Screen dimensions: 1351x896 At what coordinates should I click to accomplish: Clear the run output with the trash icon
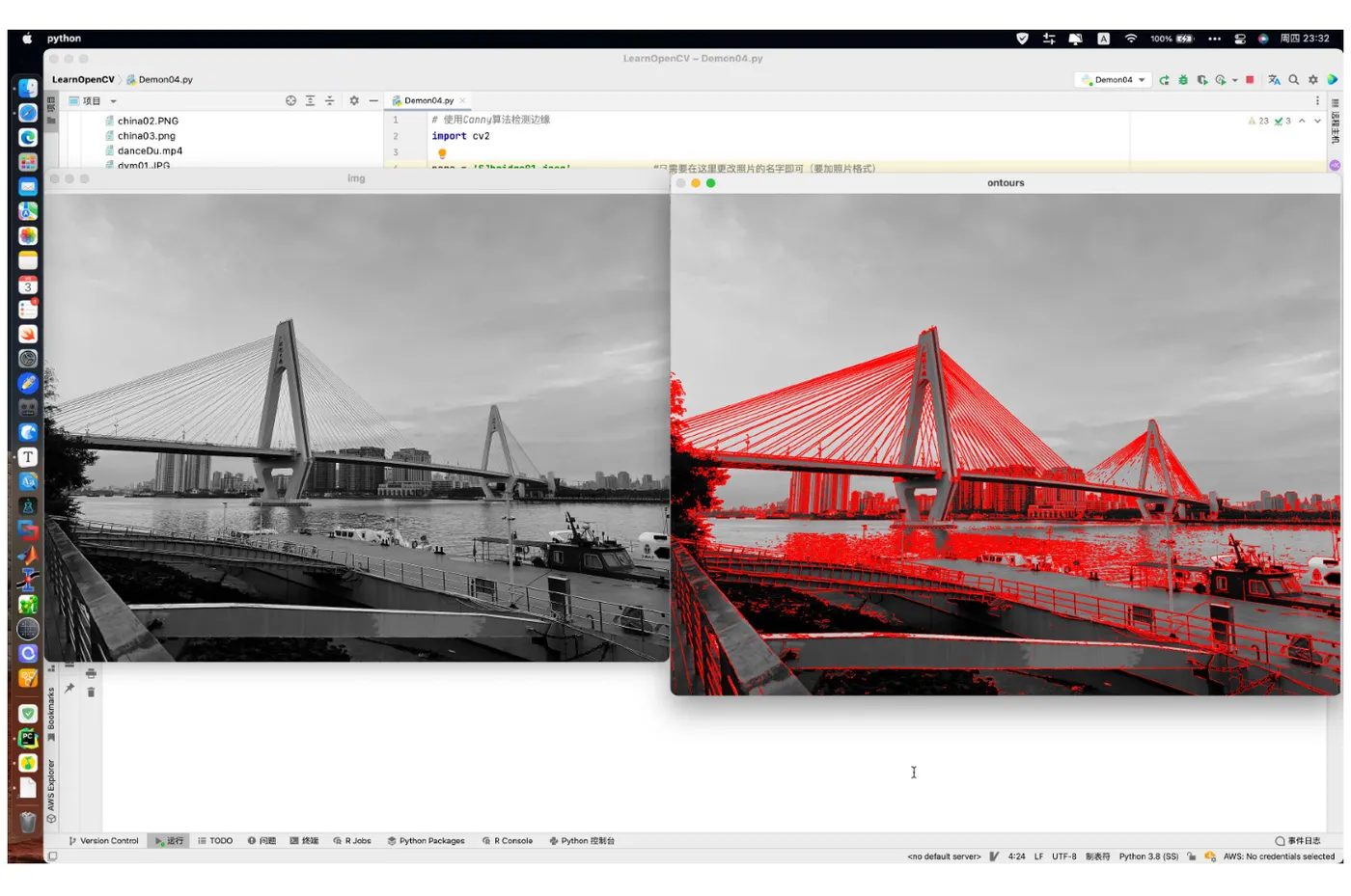click(x=91, y=692)
